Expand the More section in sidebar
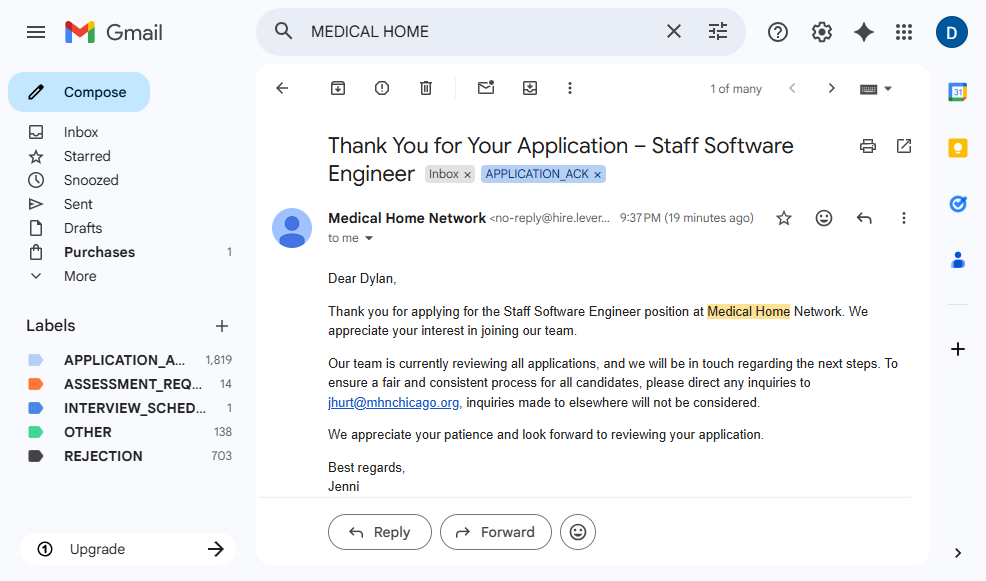 coord(80,276)
